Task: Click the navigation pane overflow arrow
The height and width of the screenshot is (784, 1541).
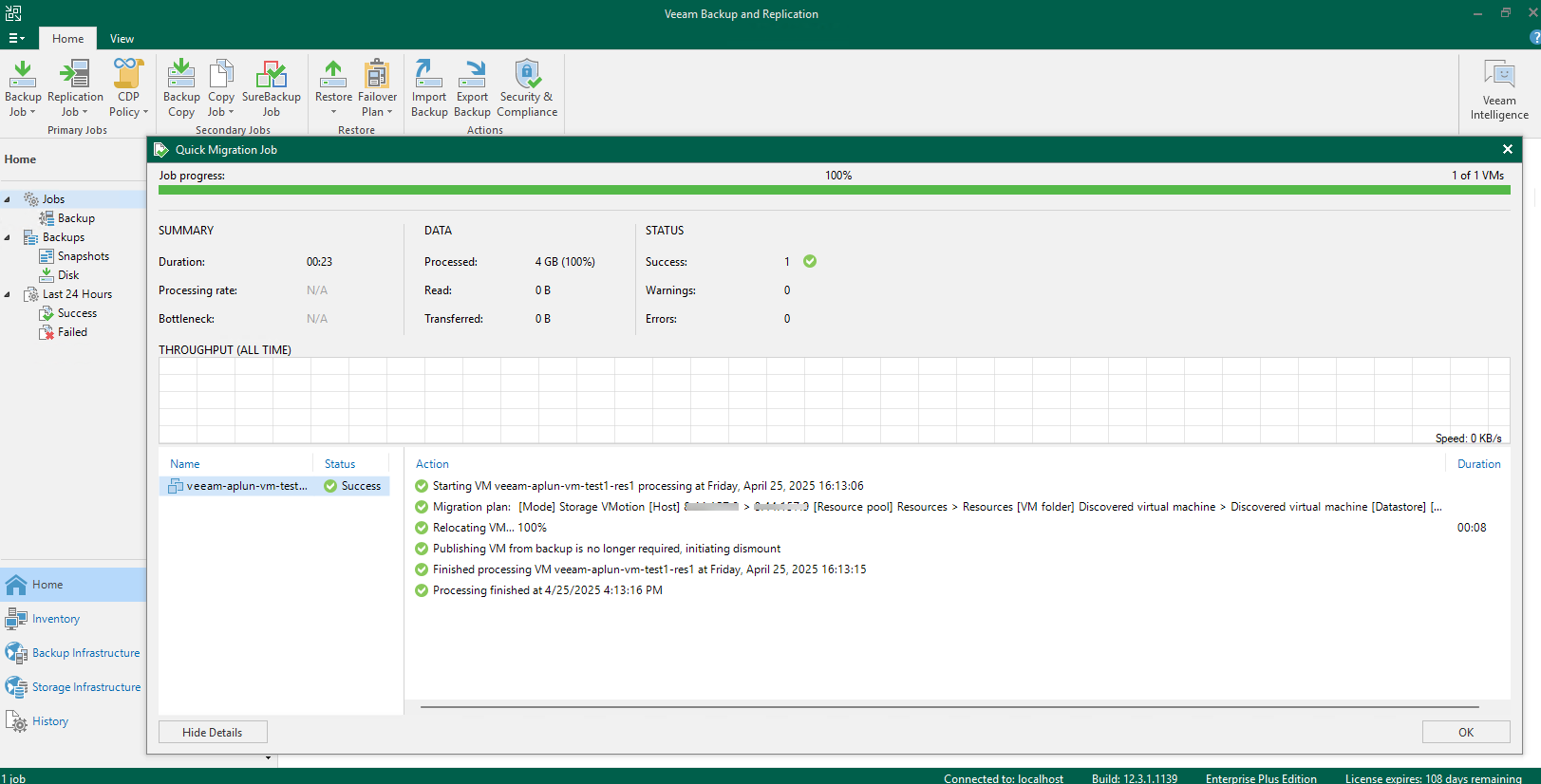Action: pos(268,758)
